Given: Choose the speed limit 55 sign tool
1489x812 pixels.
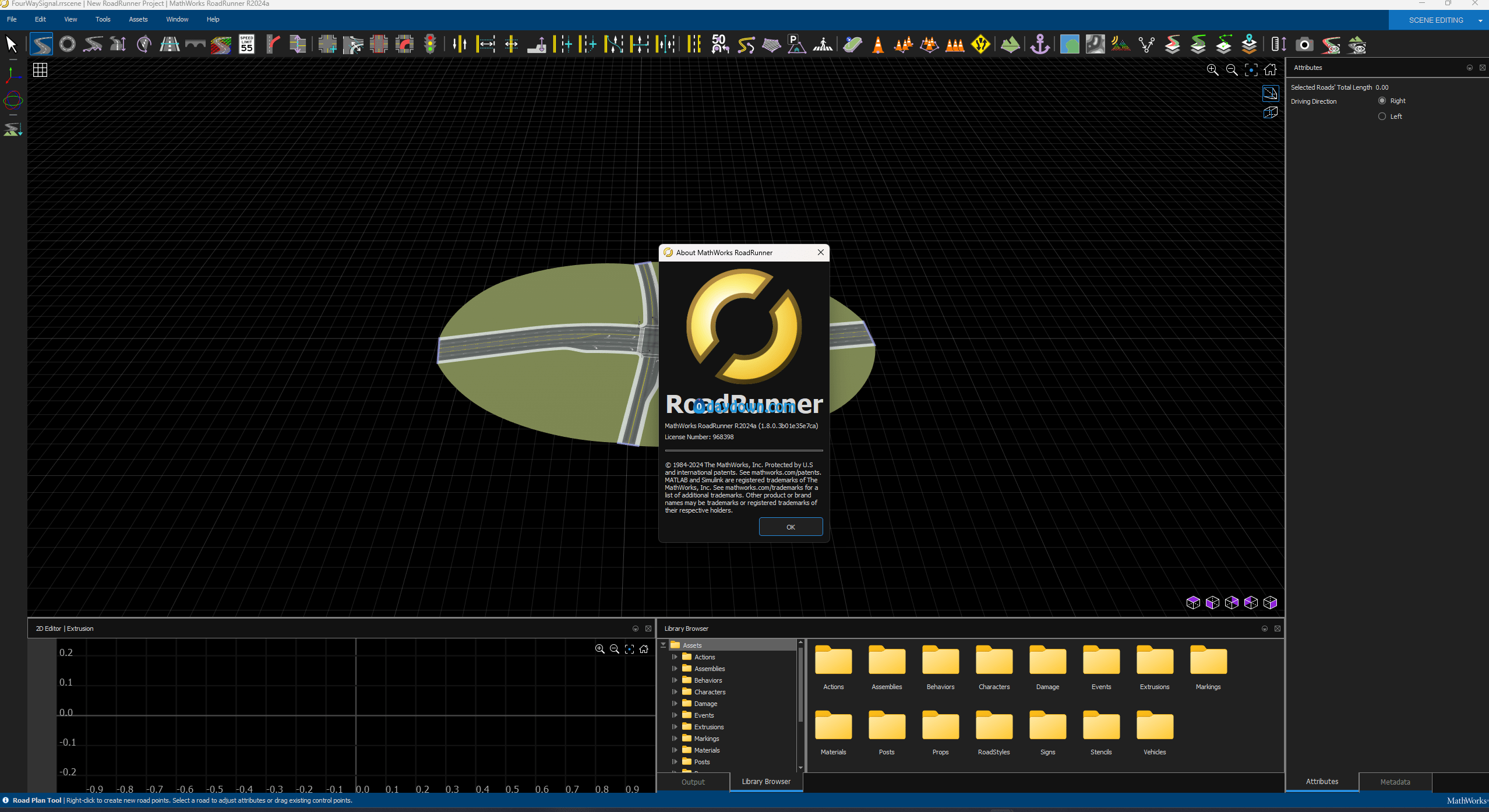Looking at the screenshot, I should [247, 44].
